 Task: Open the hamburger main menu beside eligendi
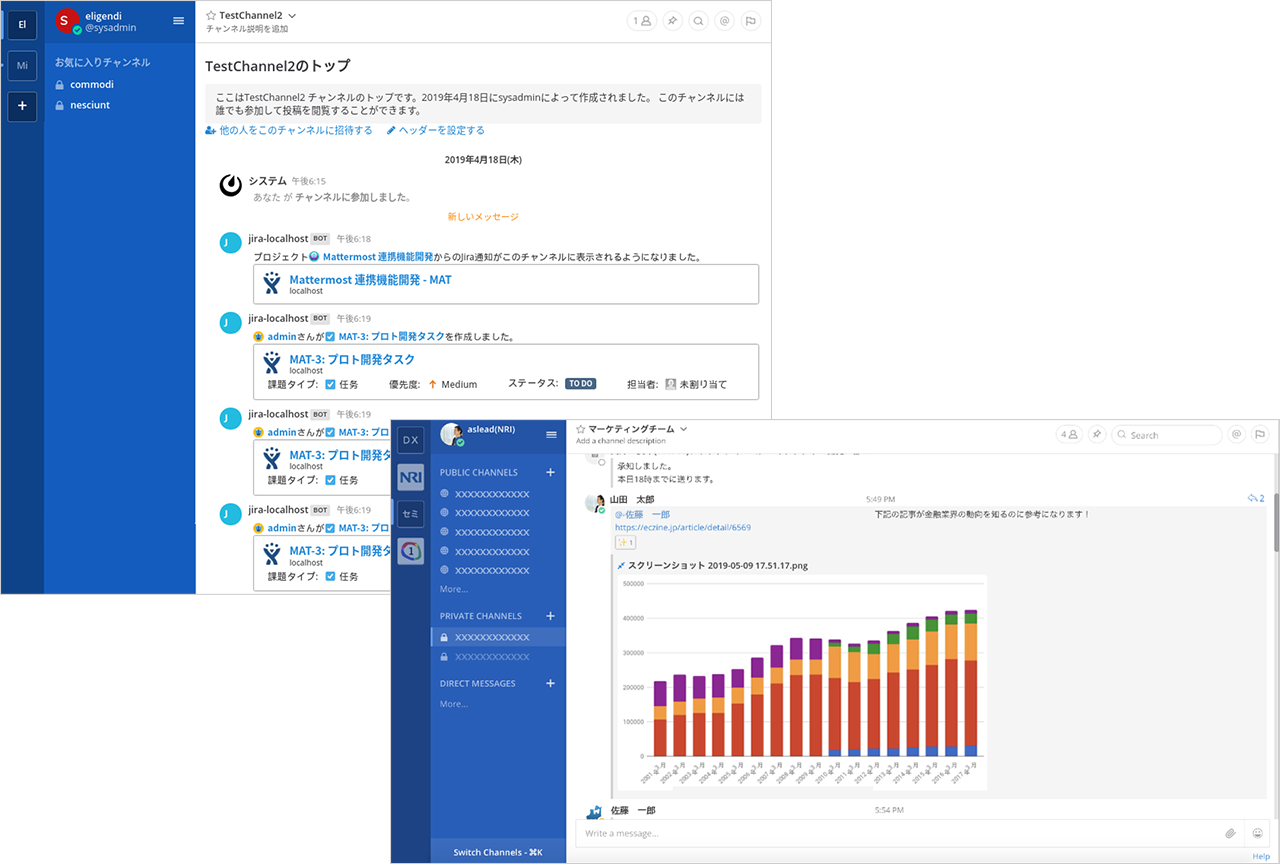pos(178,20)
